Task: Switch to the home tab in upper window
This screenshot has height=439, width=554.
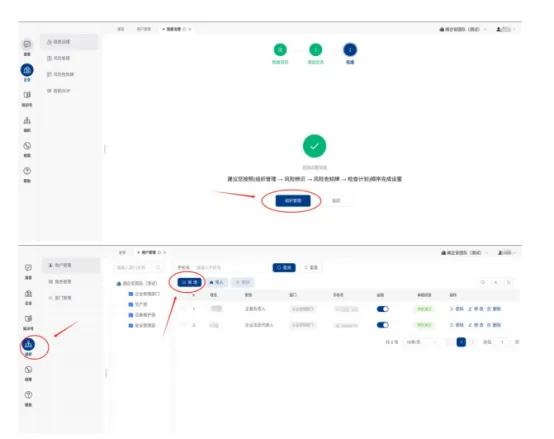Action: (x=121, y=29)
